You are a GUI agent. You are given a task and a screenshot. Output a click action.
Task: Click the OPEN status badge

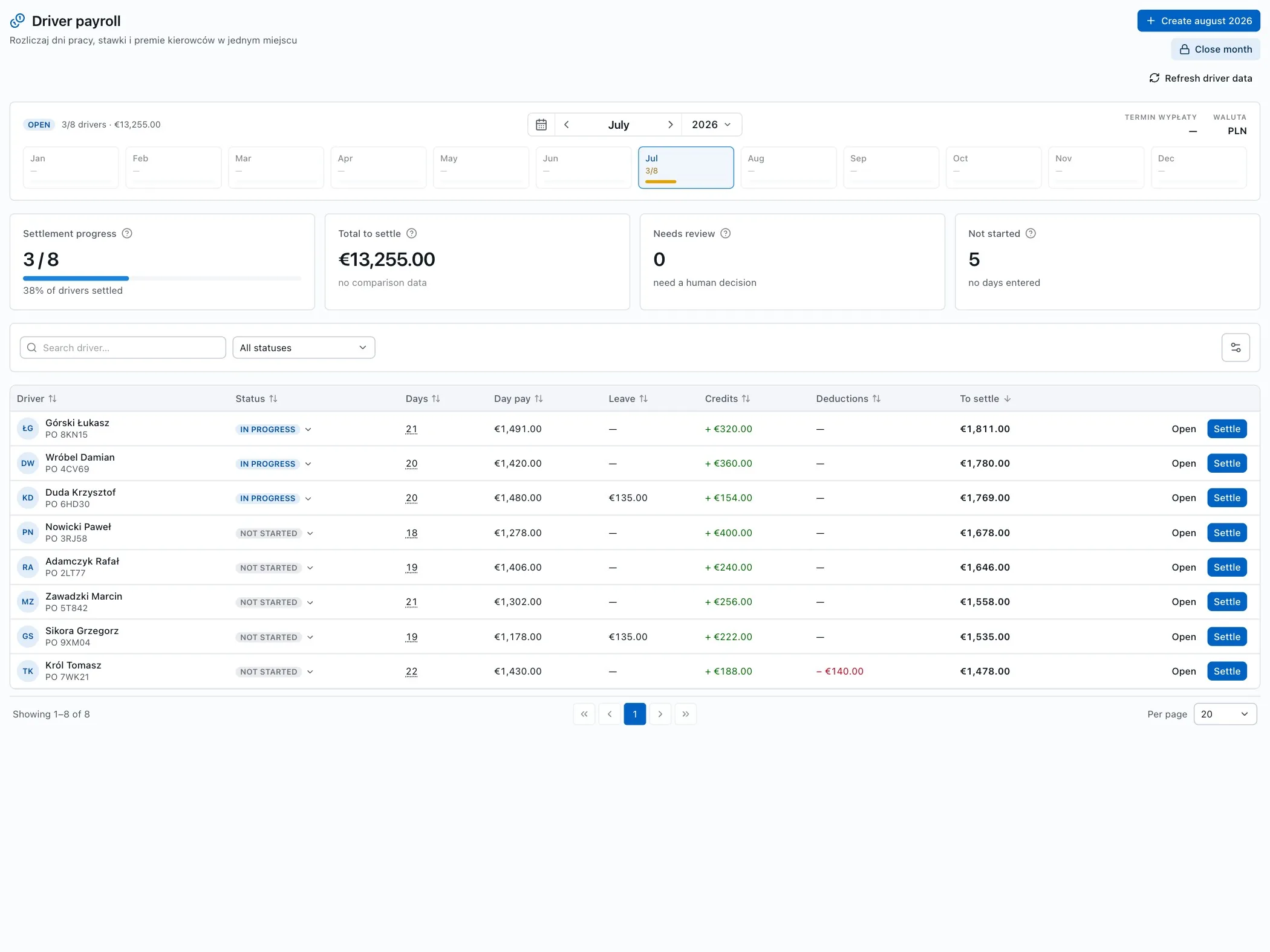pyautogui.click(x=39, y=125)
